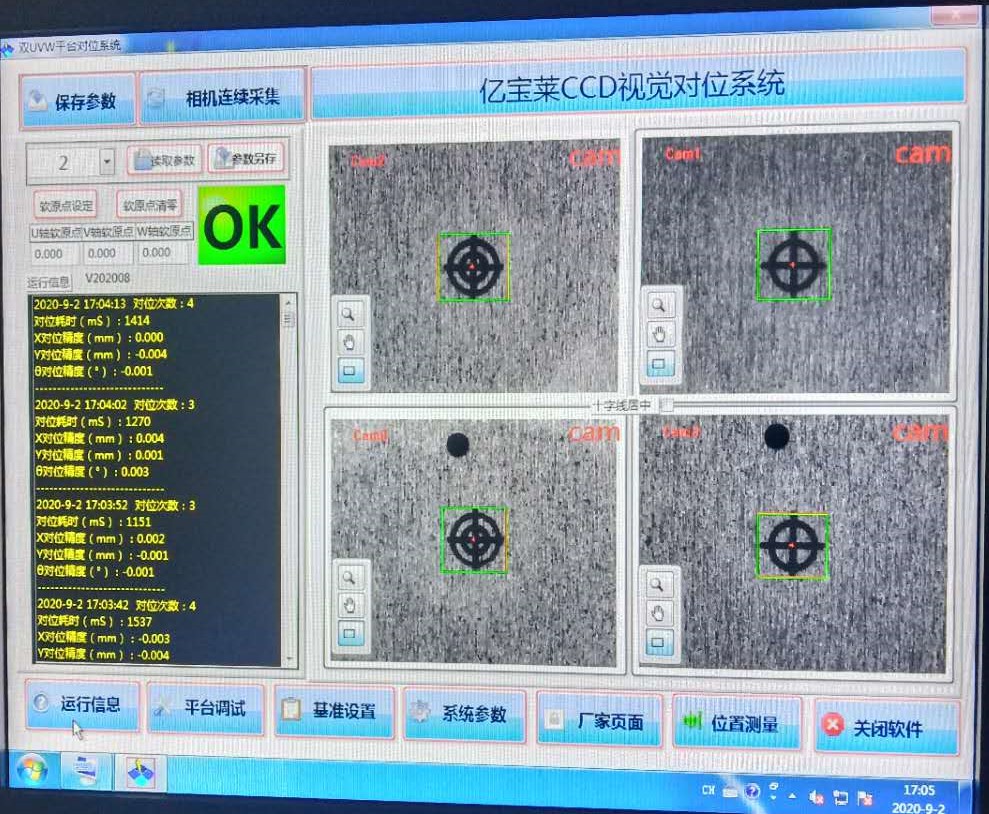Click the zoom magnifier in bottom-right camera view
The height and width of the screenshot is (814, 989).
click(x=658, y=584)
